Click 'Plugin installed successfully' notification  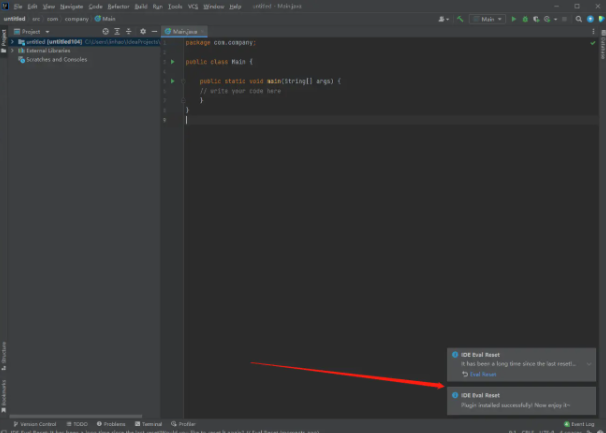click(x=521, y=401)
